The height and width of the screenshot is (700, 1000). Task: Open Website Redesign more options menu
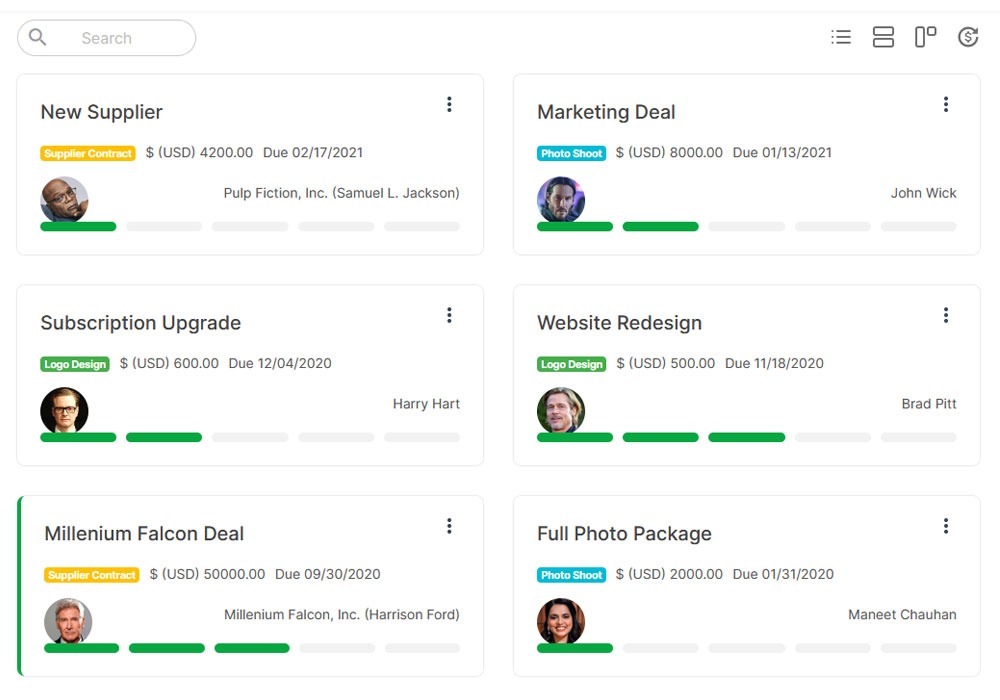[x=945, y=315]
